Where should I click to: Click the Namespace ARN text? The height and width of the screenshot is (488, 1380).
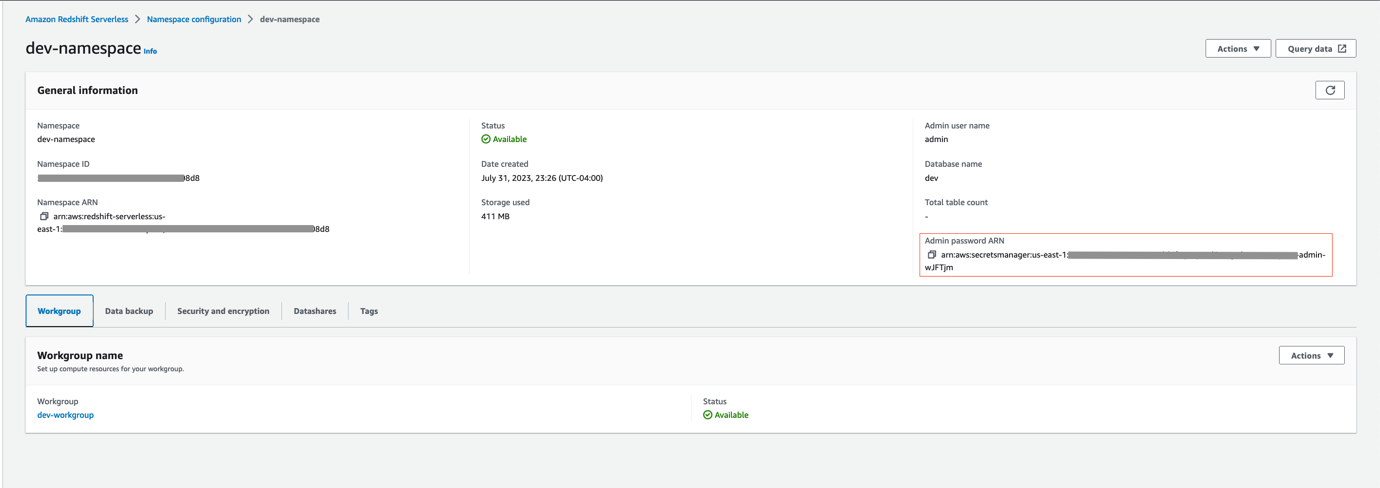pos(183,222)
